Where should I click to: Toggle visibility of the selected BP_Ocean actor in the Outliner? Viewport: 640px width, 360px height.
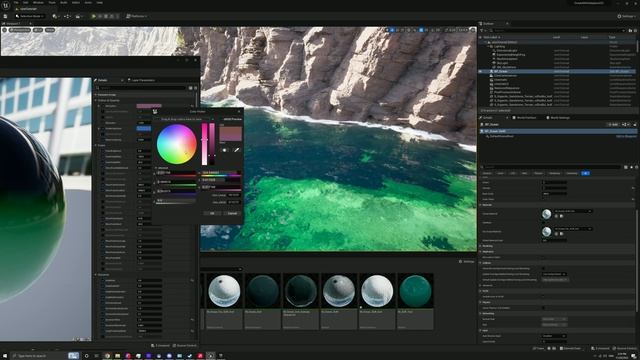[x=481, y=71]
